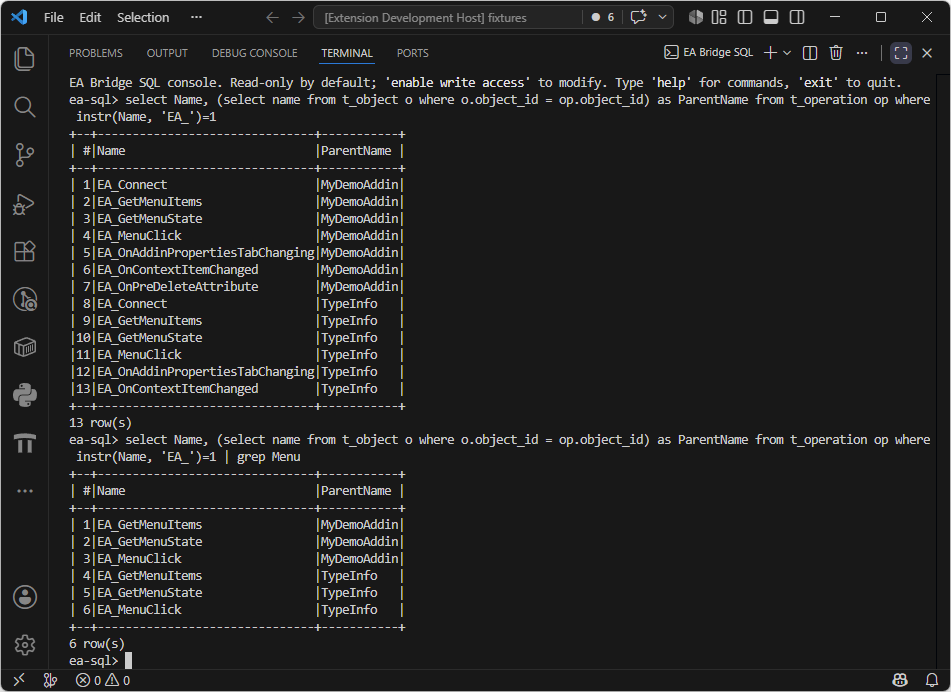Open the File menu
This screenshot has height=692, width=951.
[53, 18]
